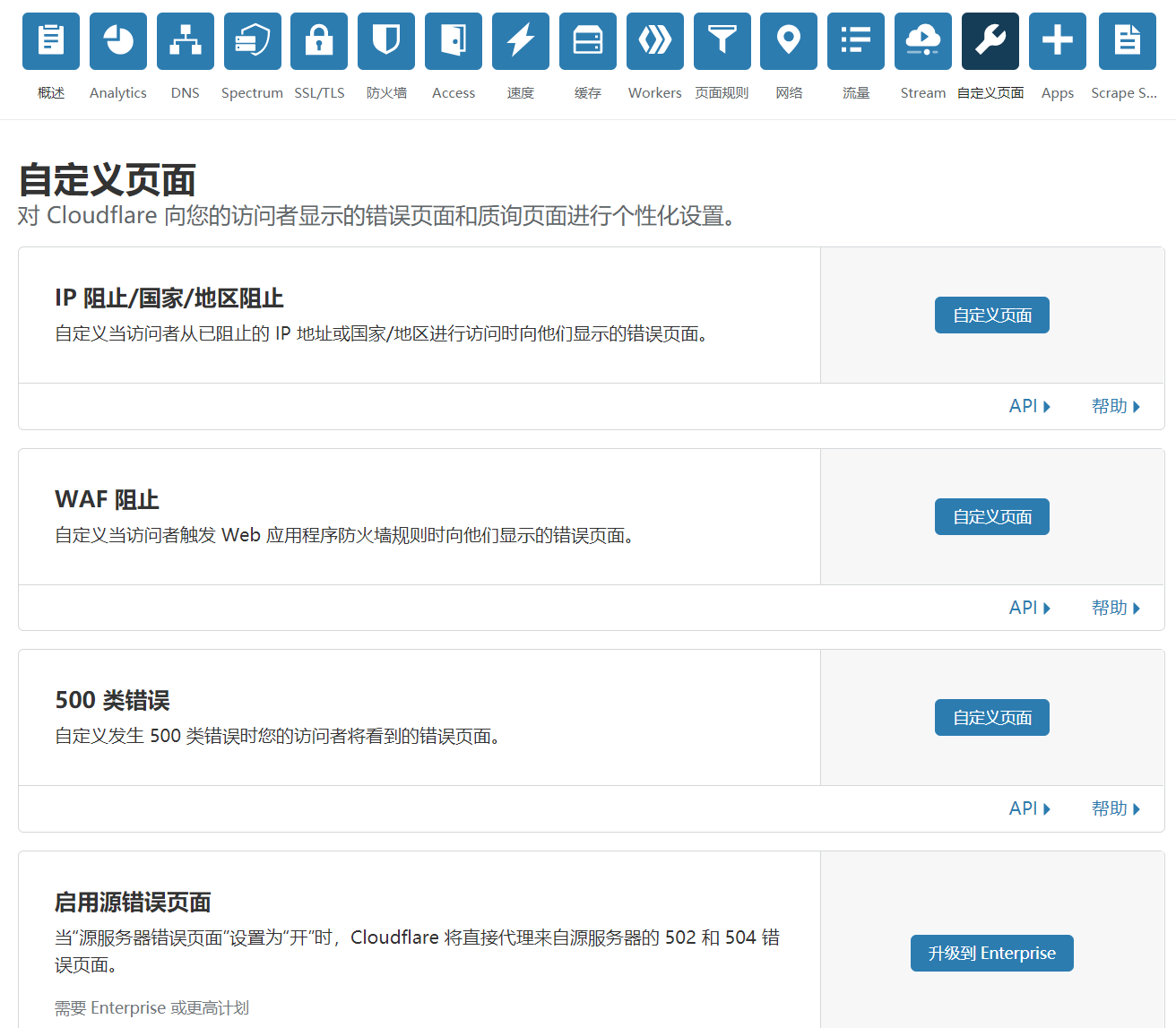The image size is (1176, 1028).
Task: Expand API under 500 类错误
Action: coord(1030,808)
